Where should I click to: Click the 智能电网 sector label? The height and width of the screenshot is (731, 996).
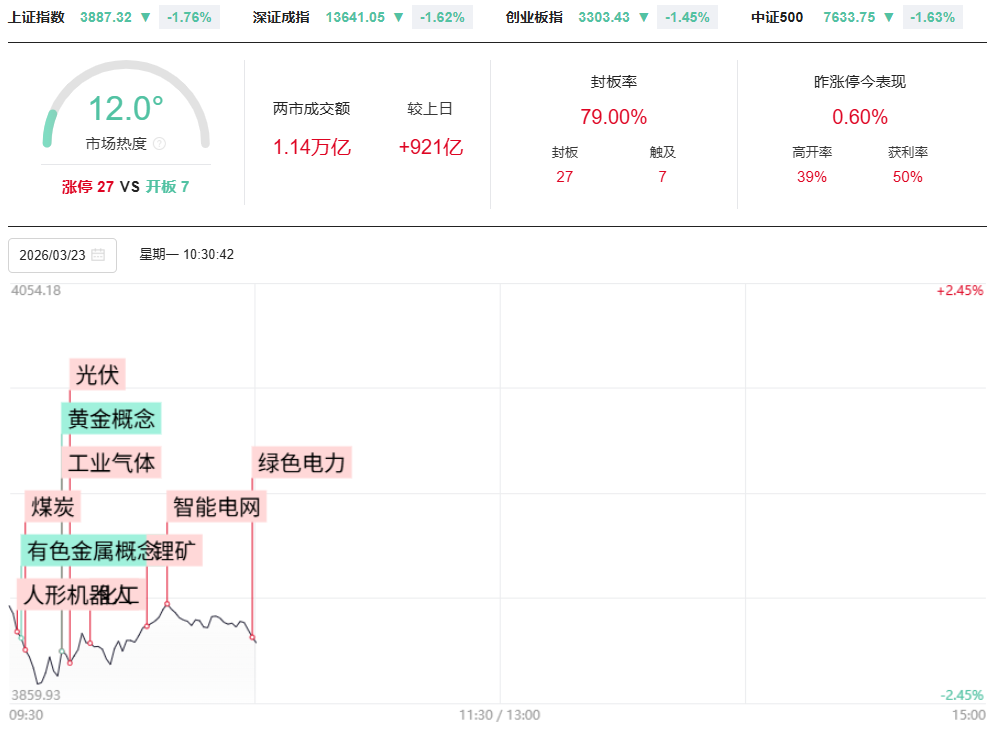point(216,507)
